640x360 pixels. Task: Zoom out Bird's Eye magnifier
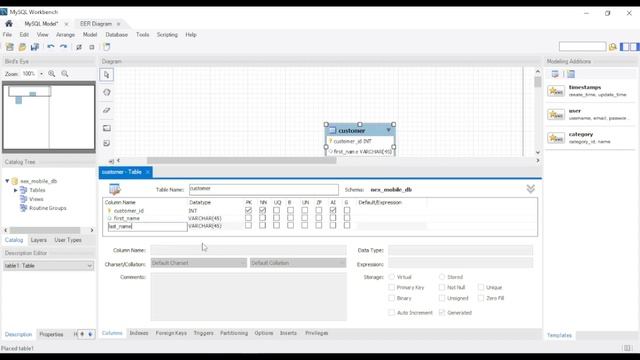tap(65, 74)
